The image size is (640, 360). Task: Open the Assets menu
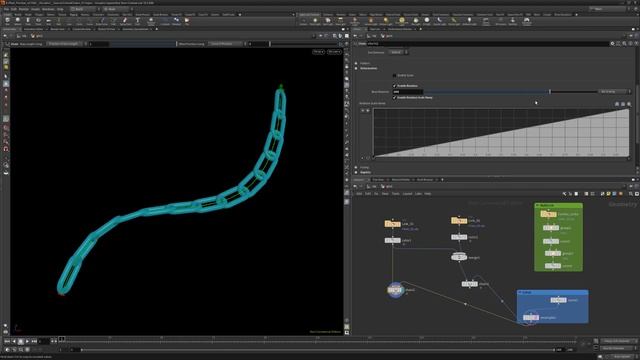(x=35, y=9)
